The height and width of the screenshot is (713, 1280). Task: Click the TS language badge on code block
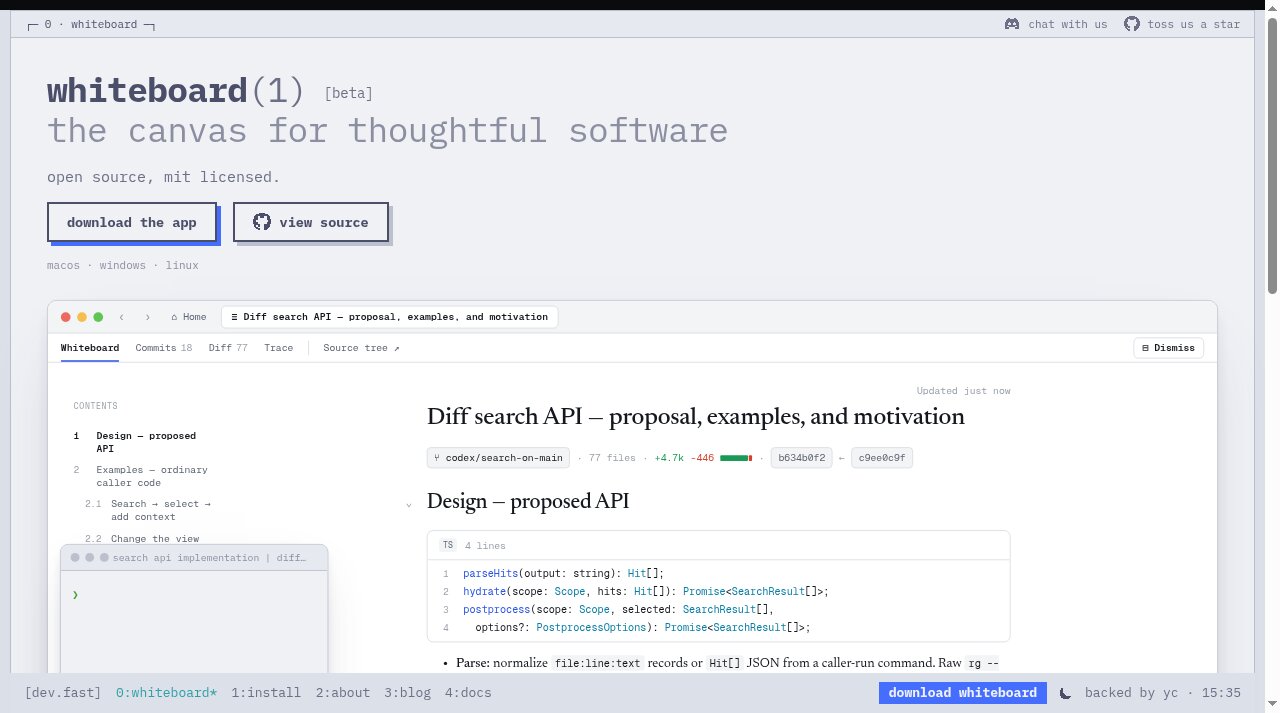point(447,545)
